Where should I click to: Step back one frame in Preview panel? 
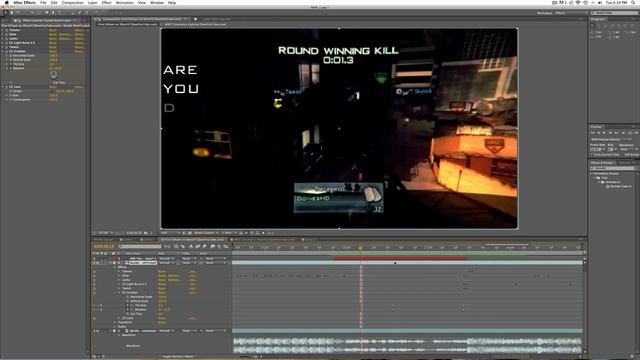point(599,133)
